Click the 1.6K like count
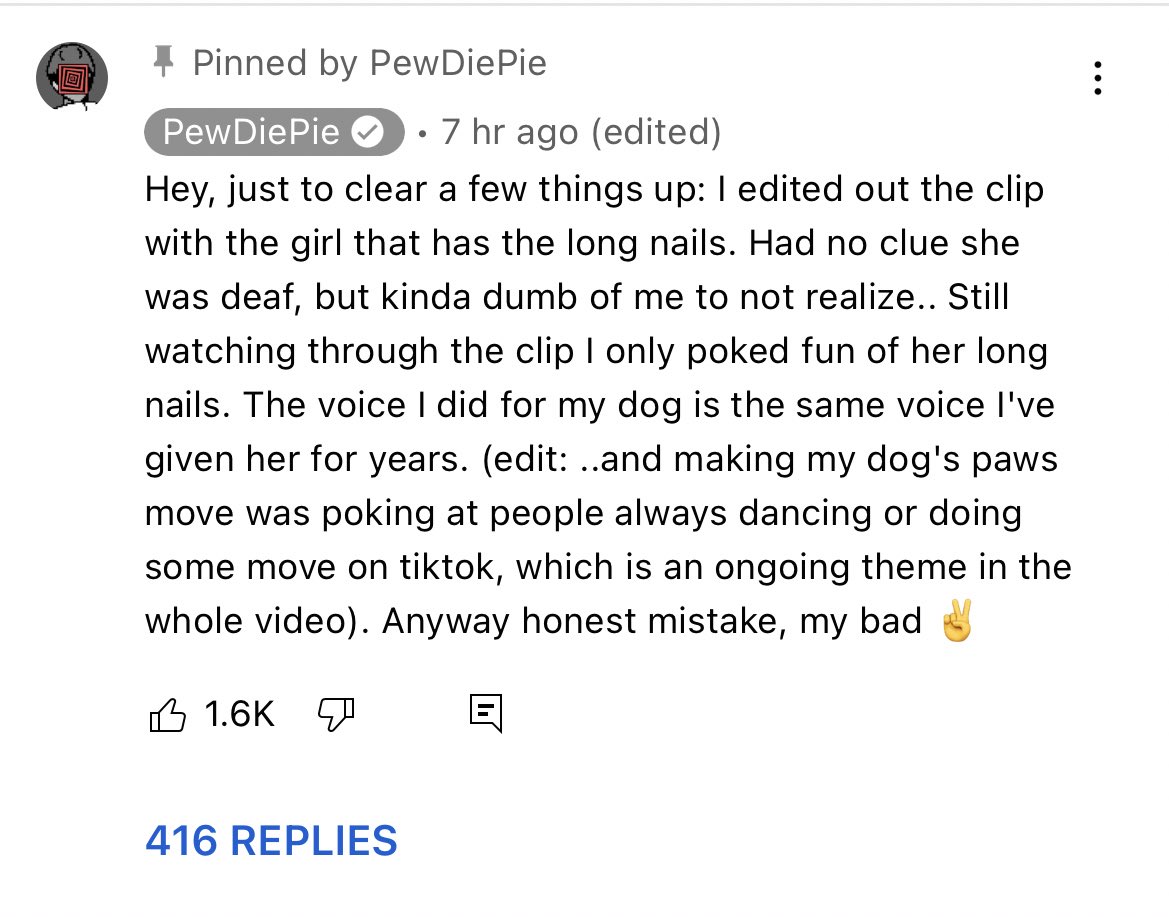The width and height of the screenshot is (1169, 917). [x=238, y=714]
